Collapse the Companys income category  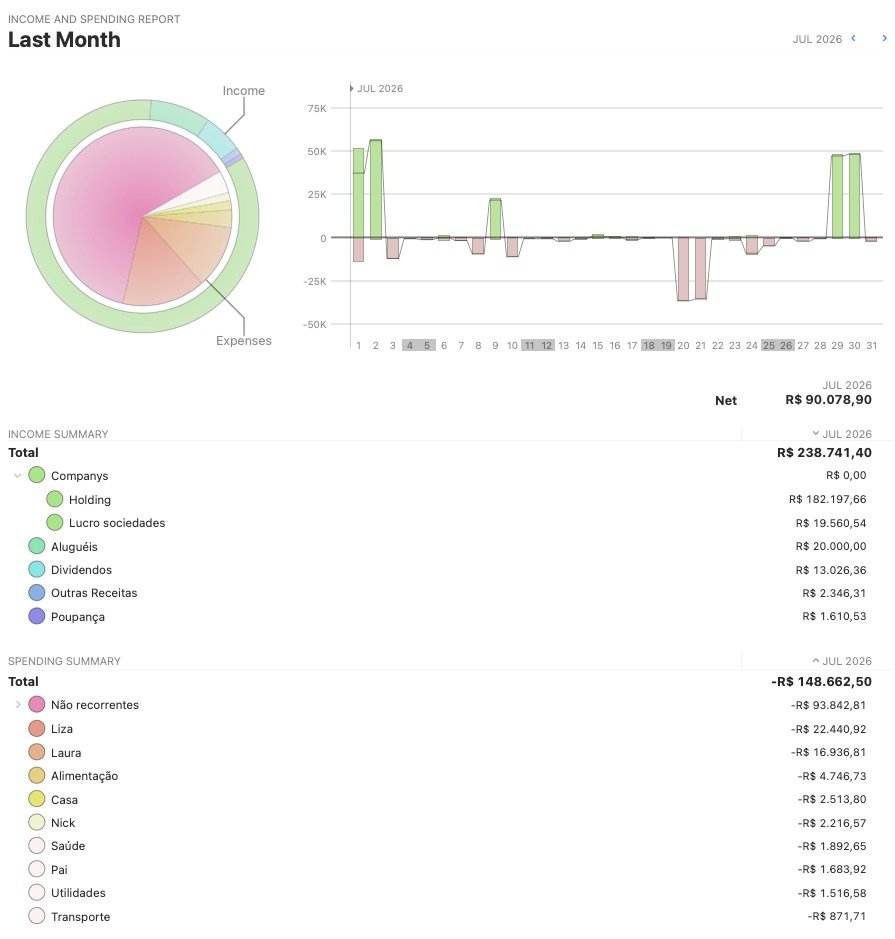coord(17,475)
